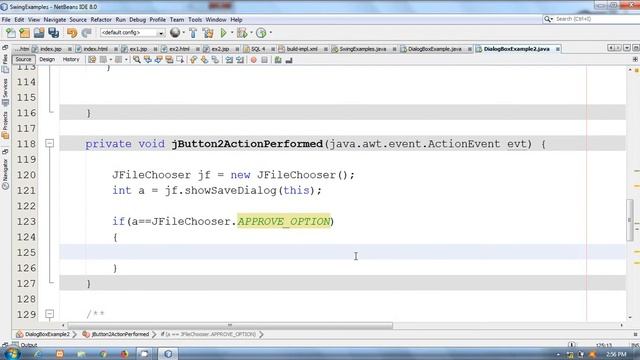Viewport: 640px width, 360px height.
Task: Open the Help menu
Action: pos(236,20)
